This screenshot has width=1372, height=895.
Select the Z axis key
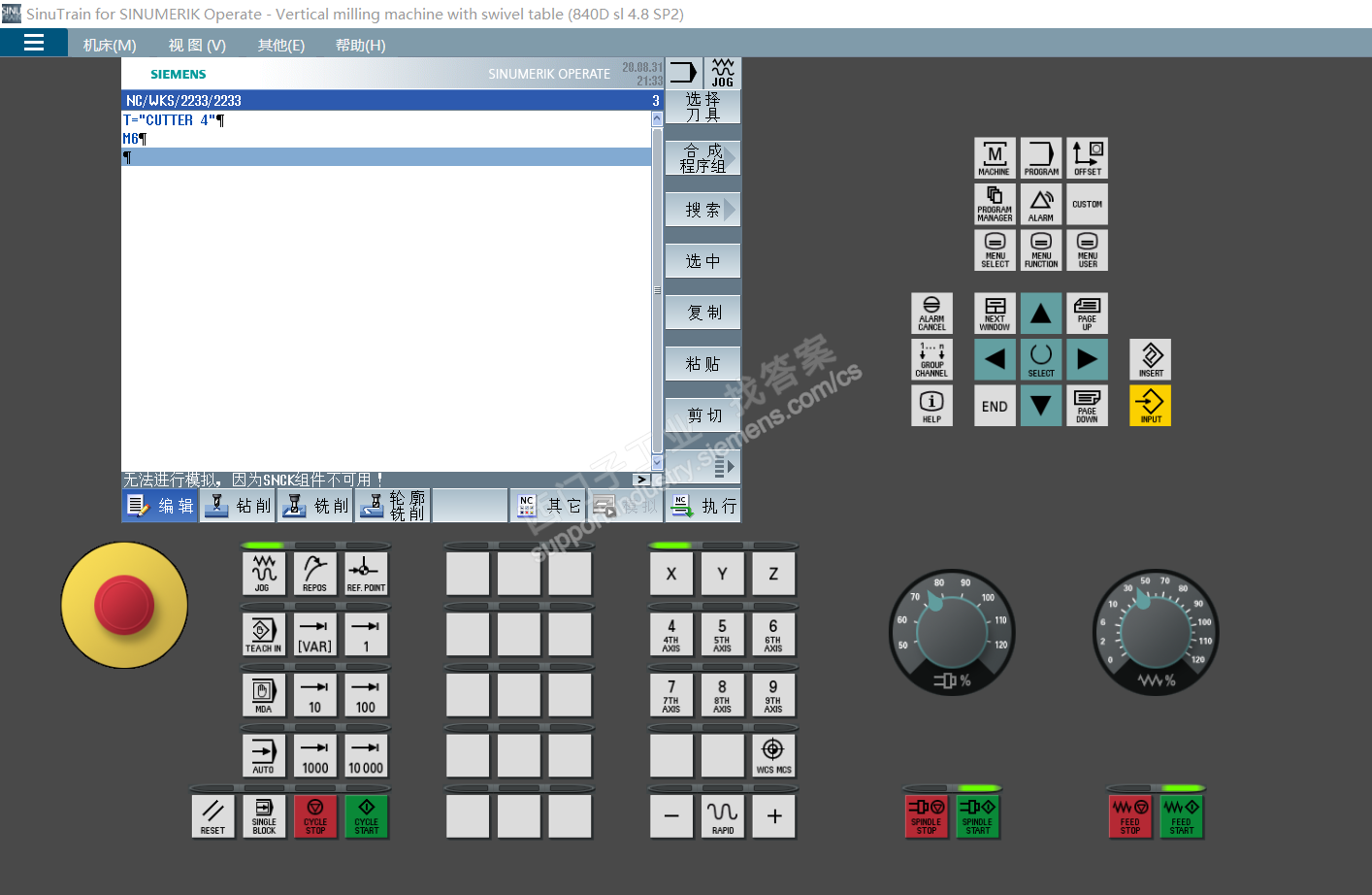[773, 574]
